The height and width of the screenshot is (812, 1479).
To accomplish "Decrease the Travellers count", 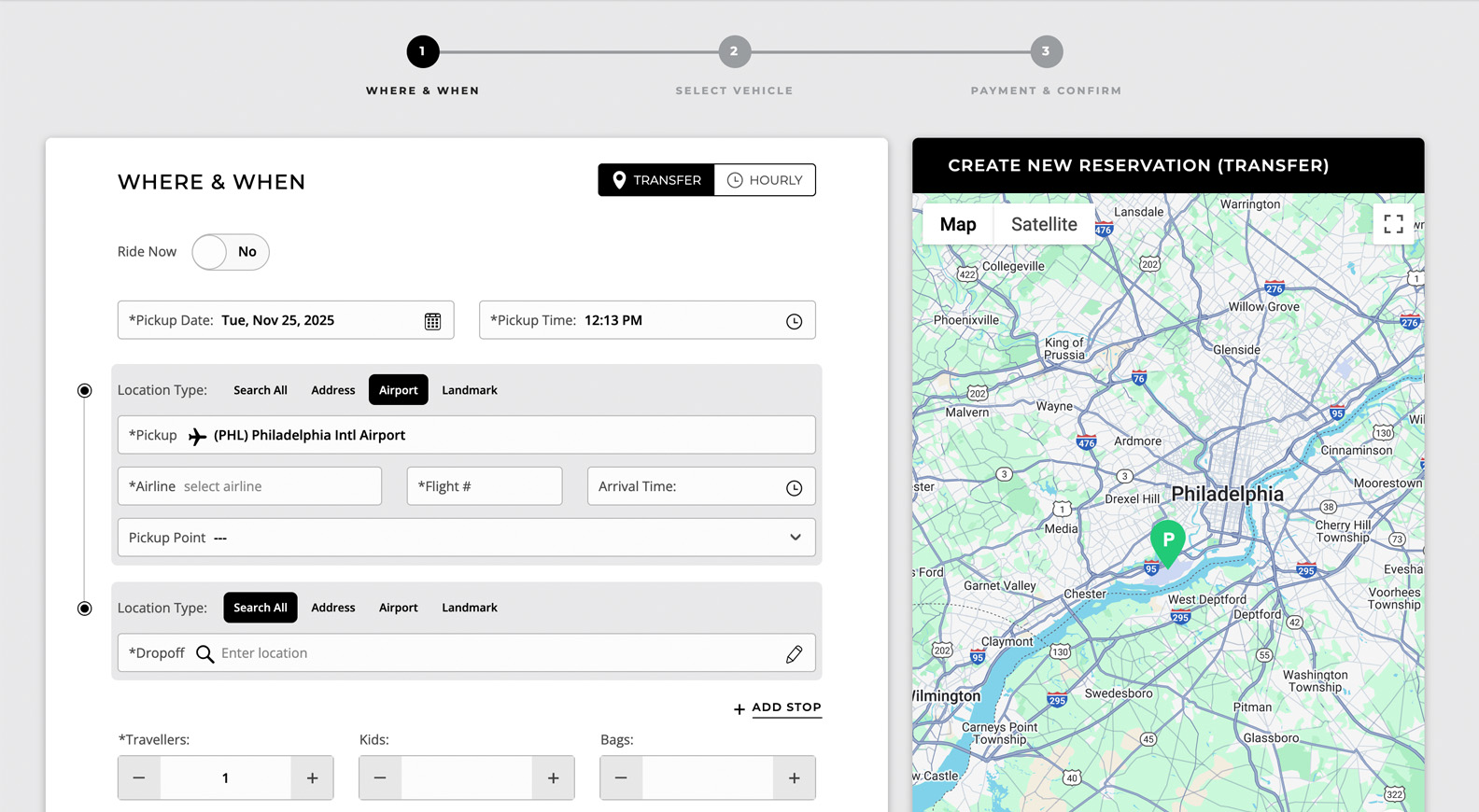I will coord(139,777).
